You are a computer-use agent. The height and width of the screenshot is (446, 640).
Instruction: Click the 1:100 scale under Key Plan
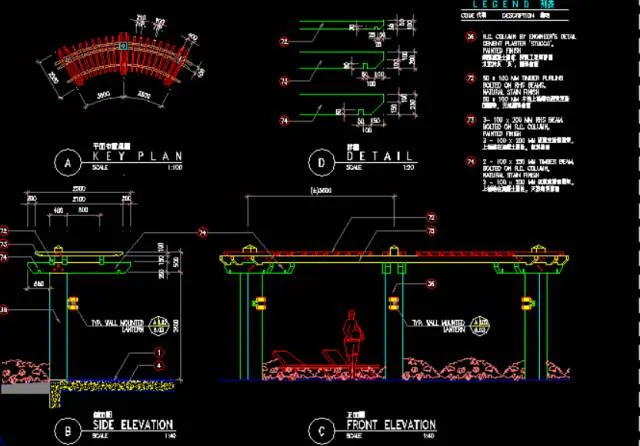(x=175, y=167)
